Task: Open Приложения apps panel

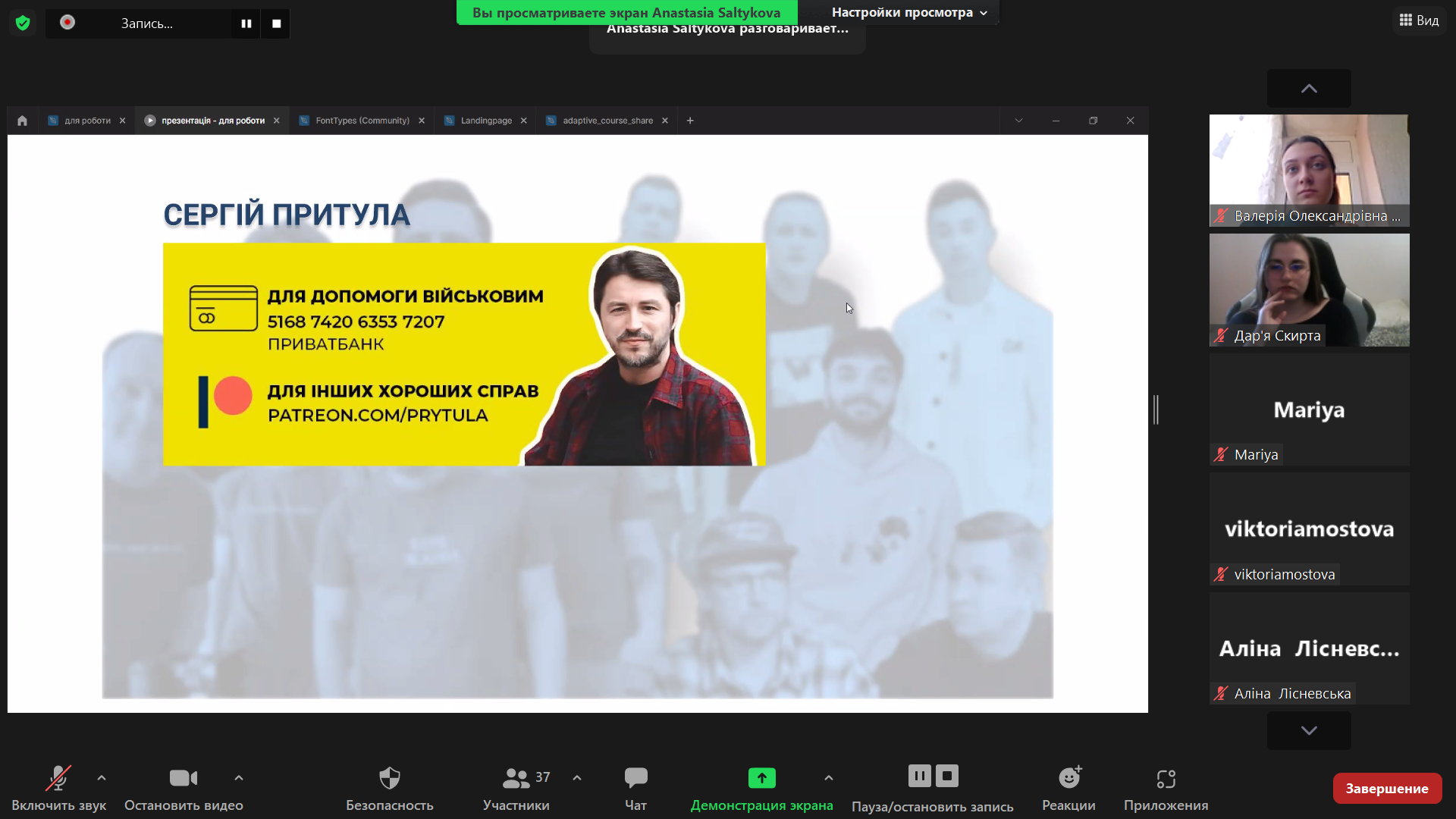Action: (1166, 789)
